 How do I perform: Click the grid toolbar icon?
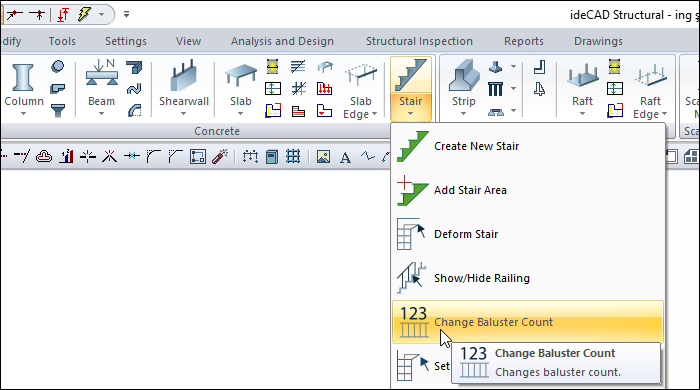[x=293, y=157]
